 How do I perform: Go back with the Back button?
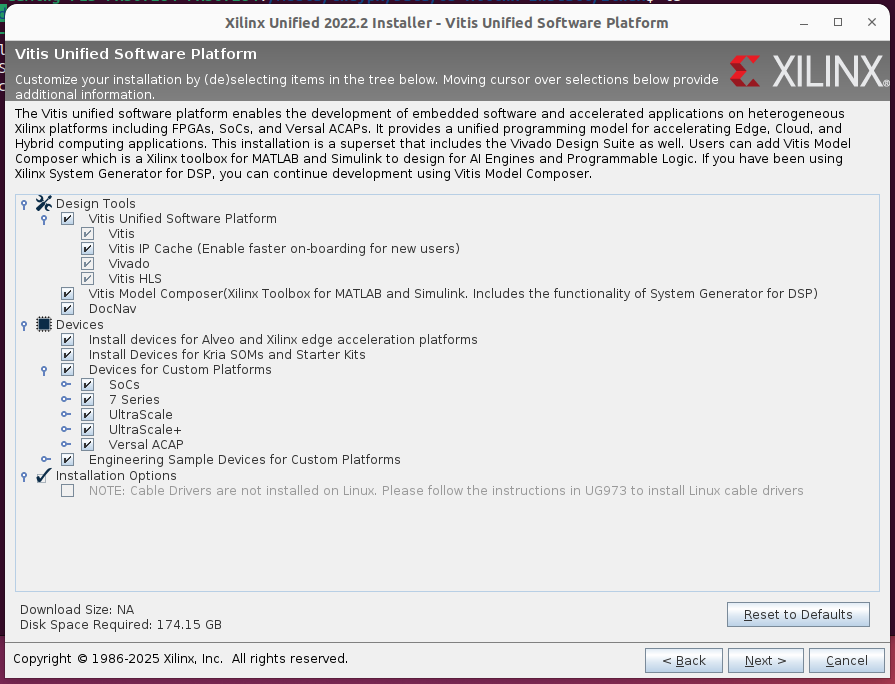click(684, 661)
